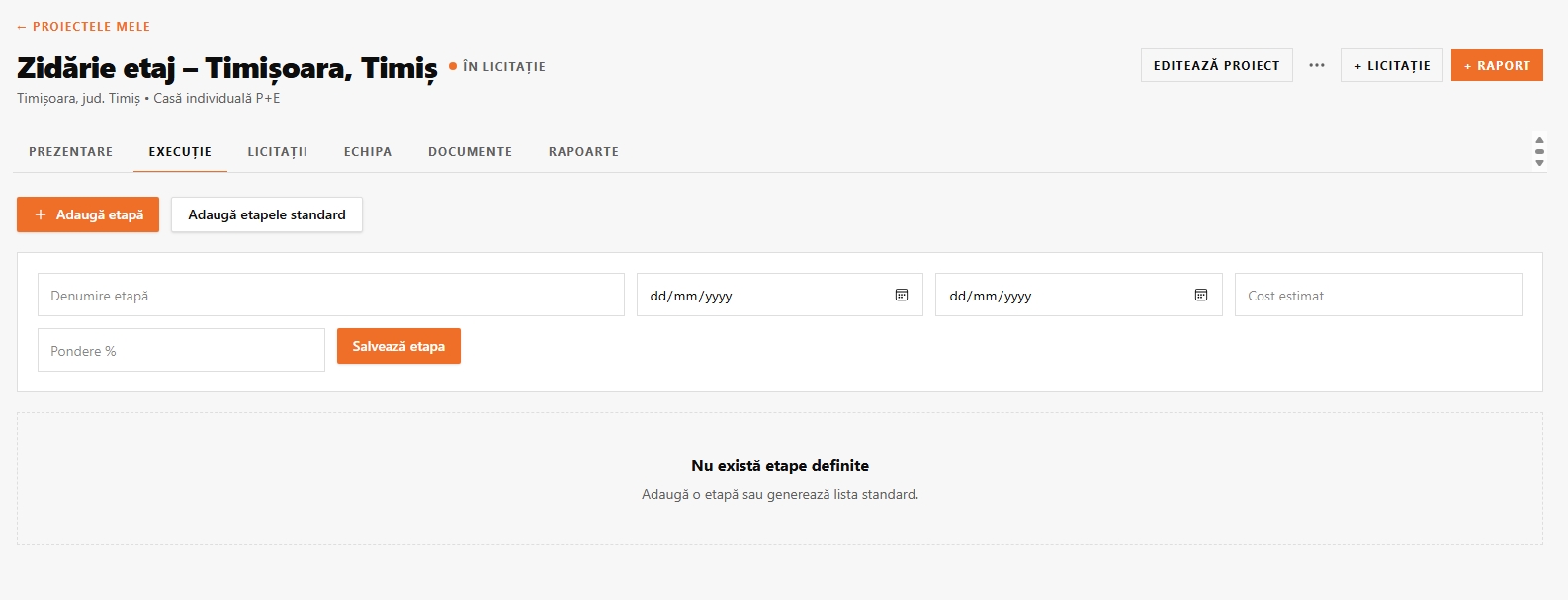Focus the Denumire etapă input field

click(x=331, y=295)
